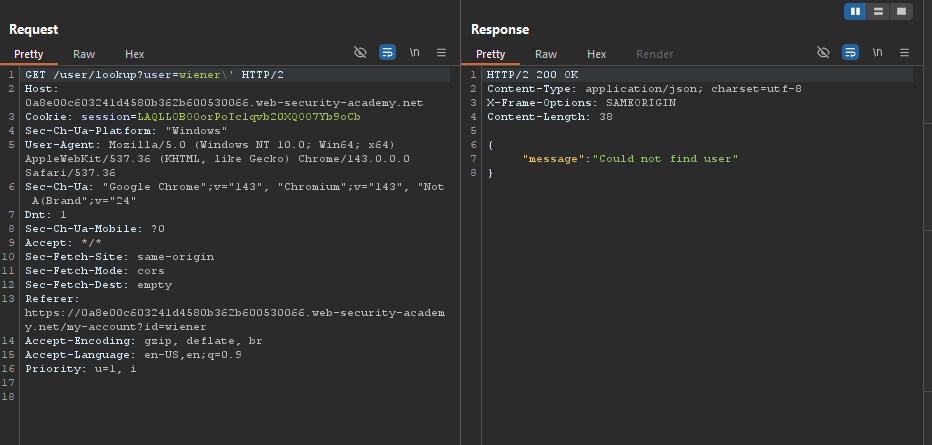
Task: Click the Request panel title
Action: coord(34,29)
